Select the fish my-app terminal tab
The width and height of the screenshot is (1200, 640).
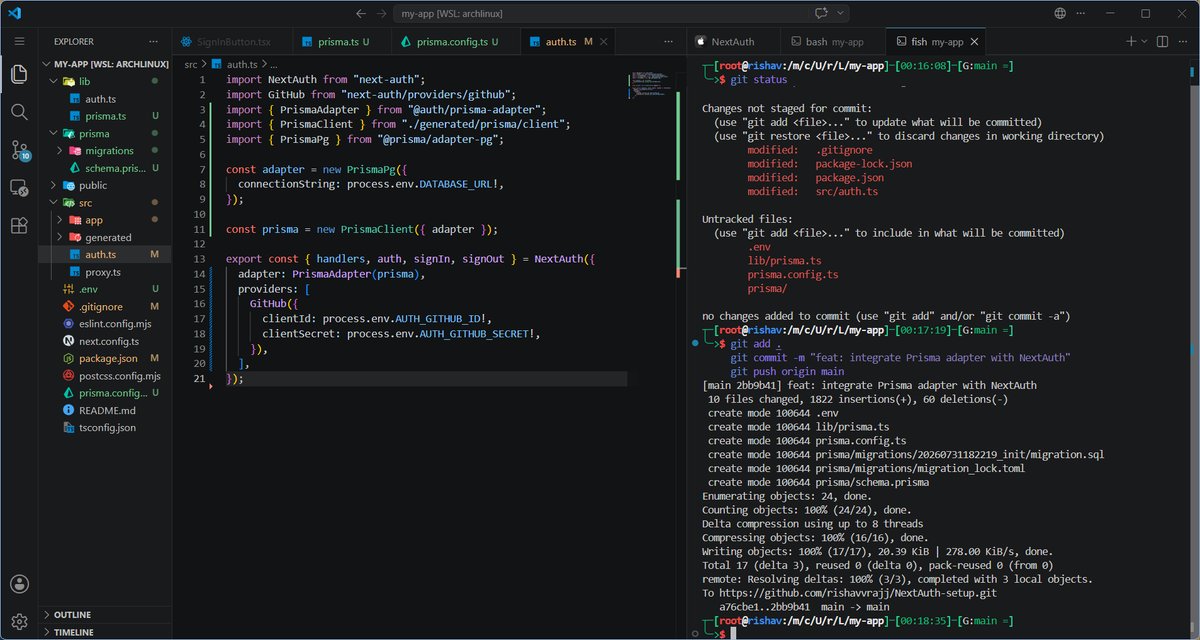click(x=936, y=42)
